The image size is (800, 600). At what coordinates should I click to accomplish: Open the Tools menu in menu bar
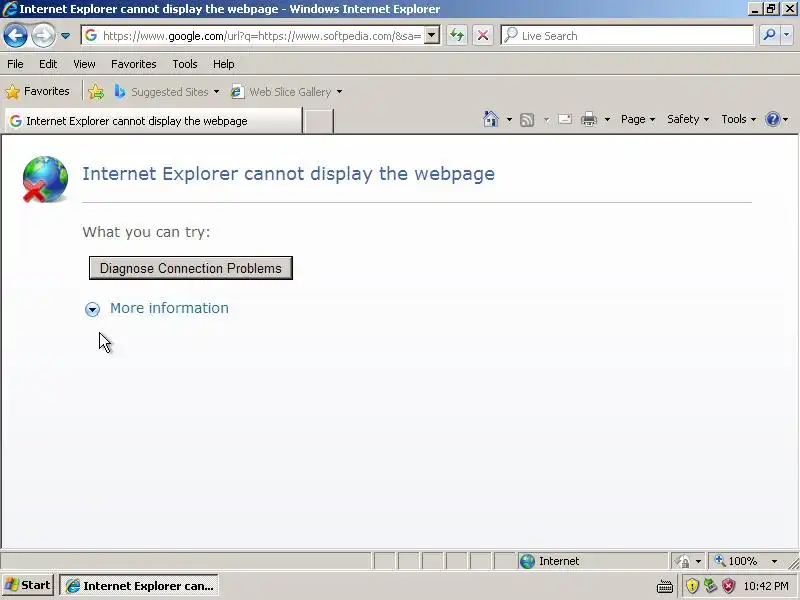pyautogui.click(x=185, y=64)
